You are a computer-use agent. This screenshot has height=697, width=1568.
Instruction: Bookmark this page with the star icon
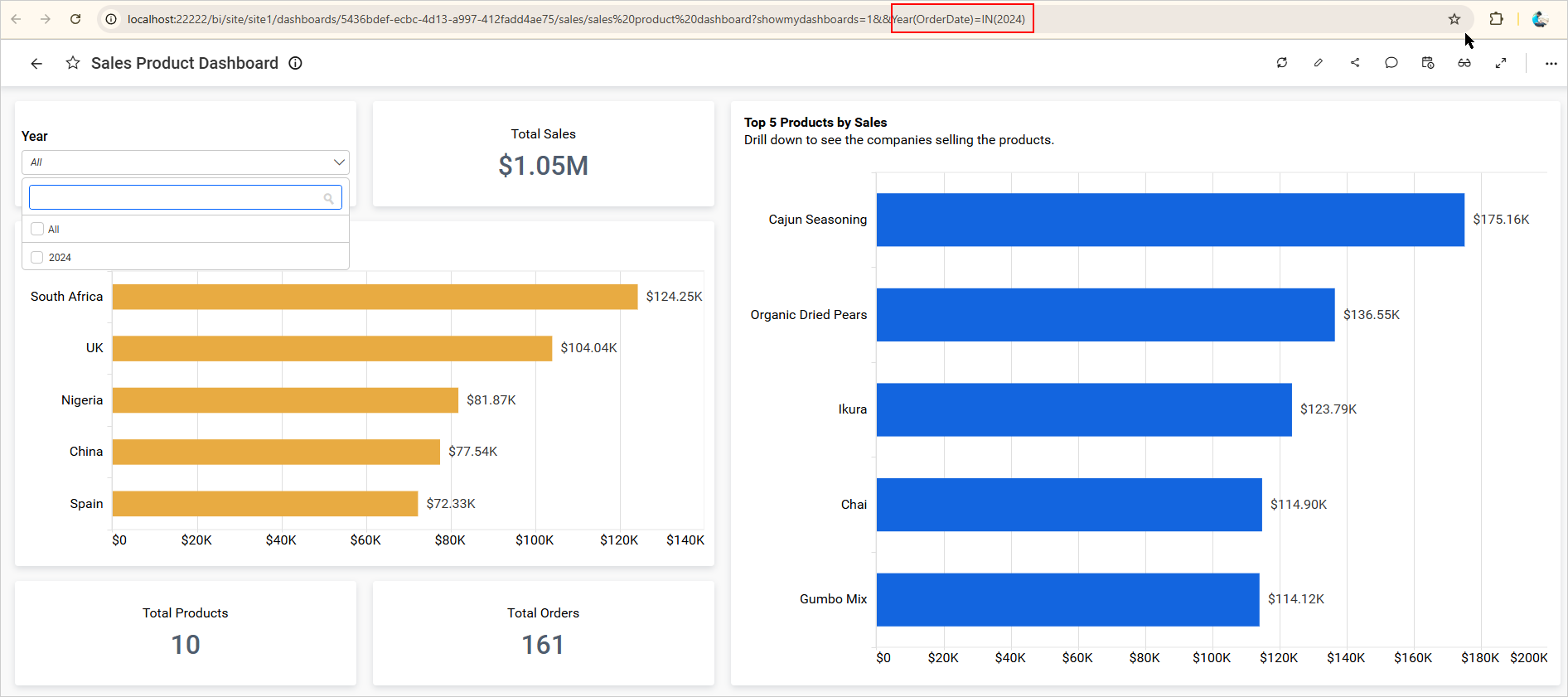1454,19
